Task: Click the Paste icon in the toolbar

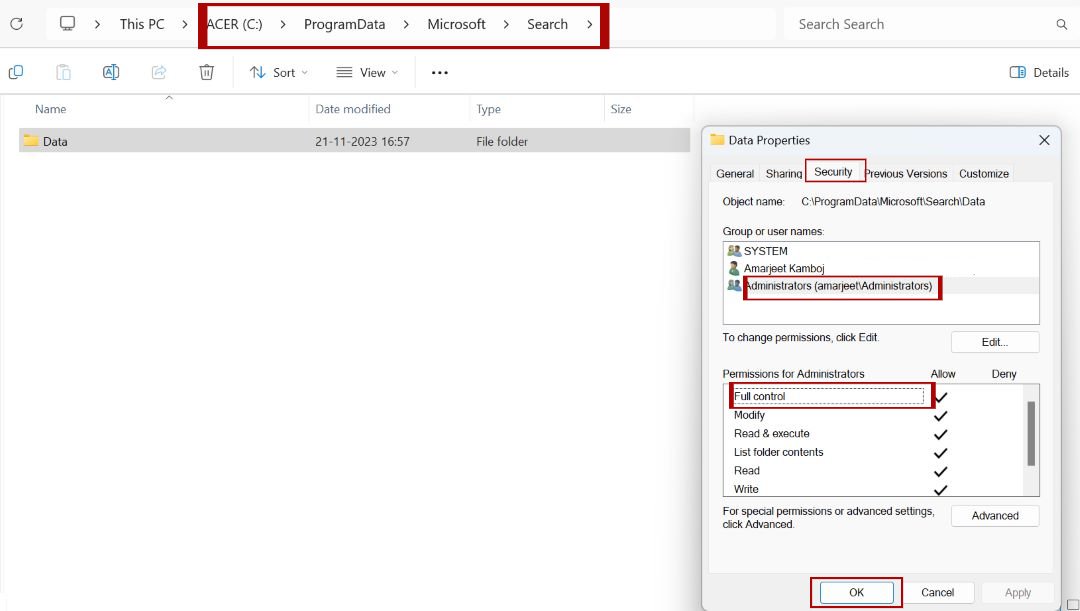Action: (x=63, y=72)
